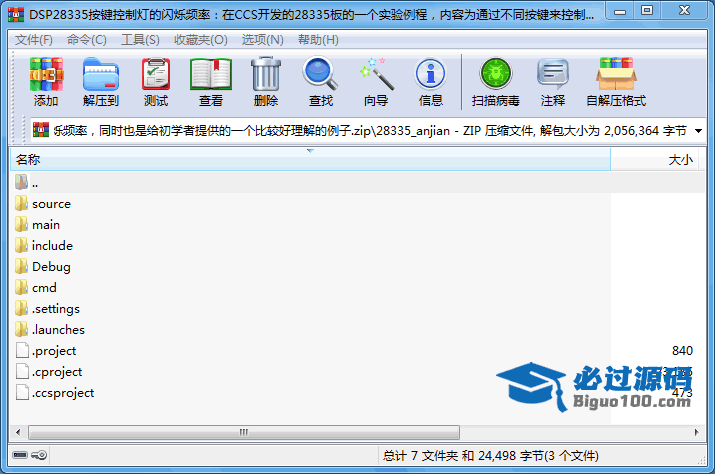
Task: Expand the archive path dropdown arrow
Action: click(698, 131)
